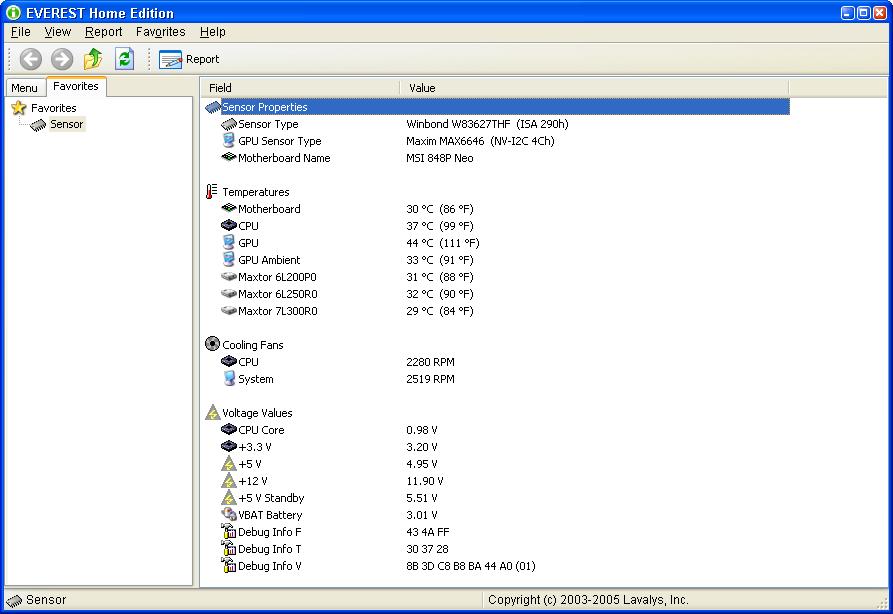This screenshot has height=614, width=893.
Task: Click the Motherboard Name board icon
Action: pos(229,157)
